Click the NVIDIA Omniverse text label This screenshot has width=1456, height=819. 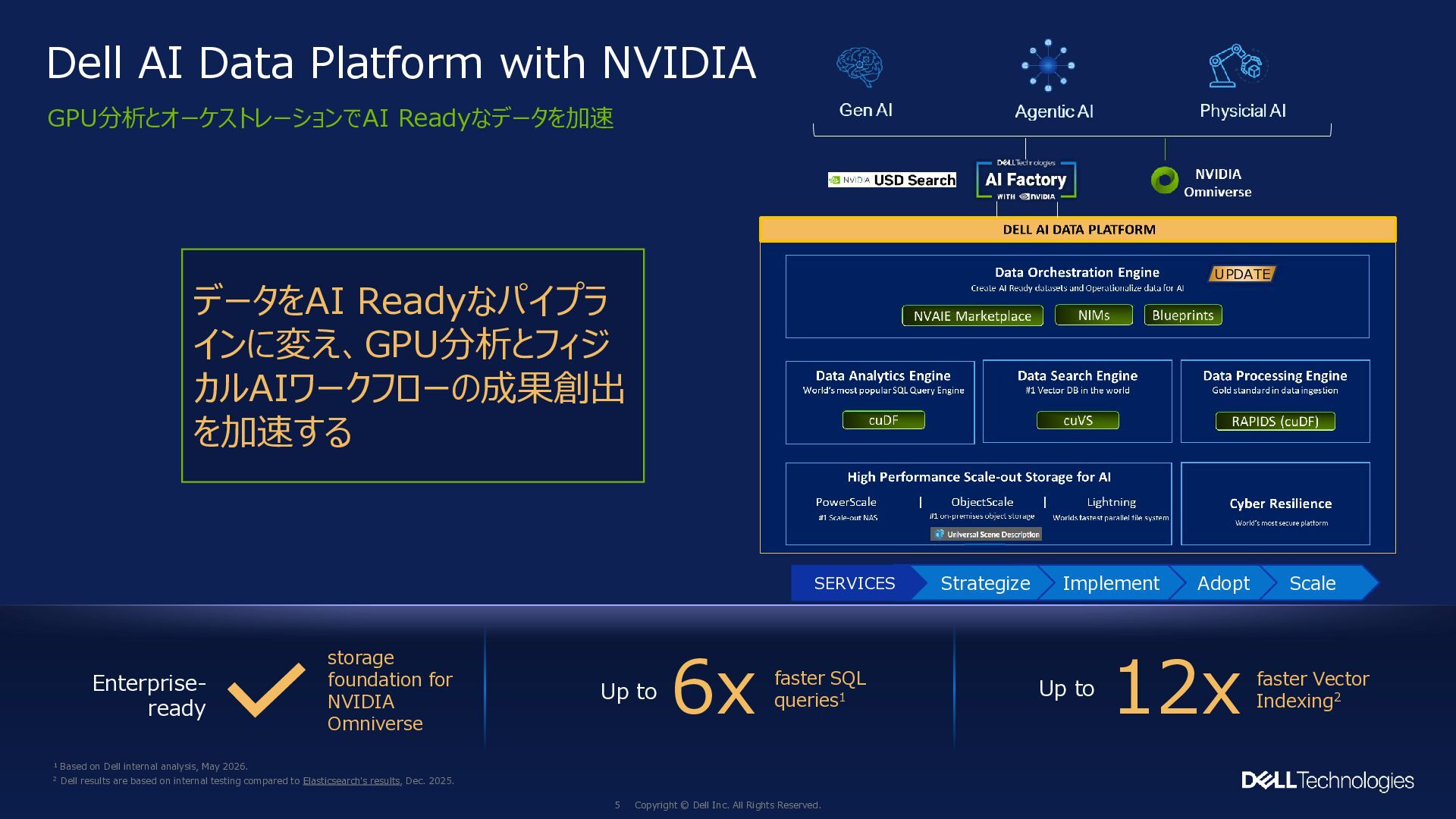[1218, 183]
